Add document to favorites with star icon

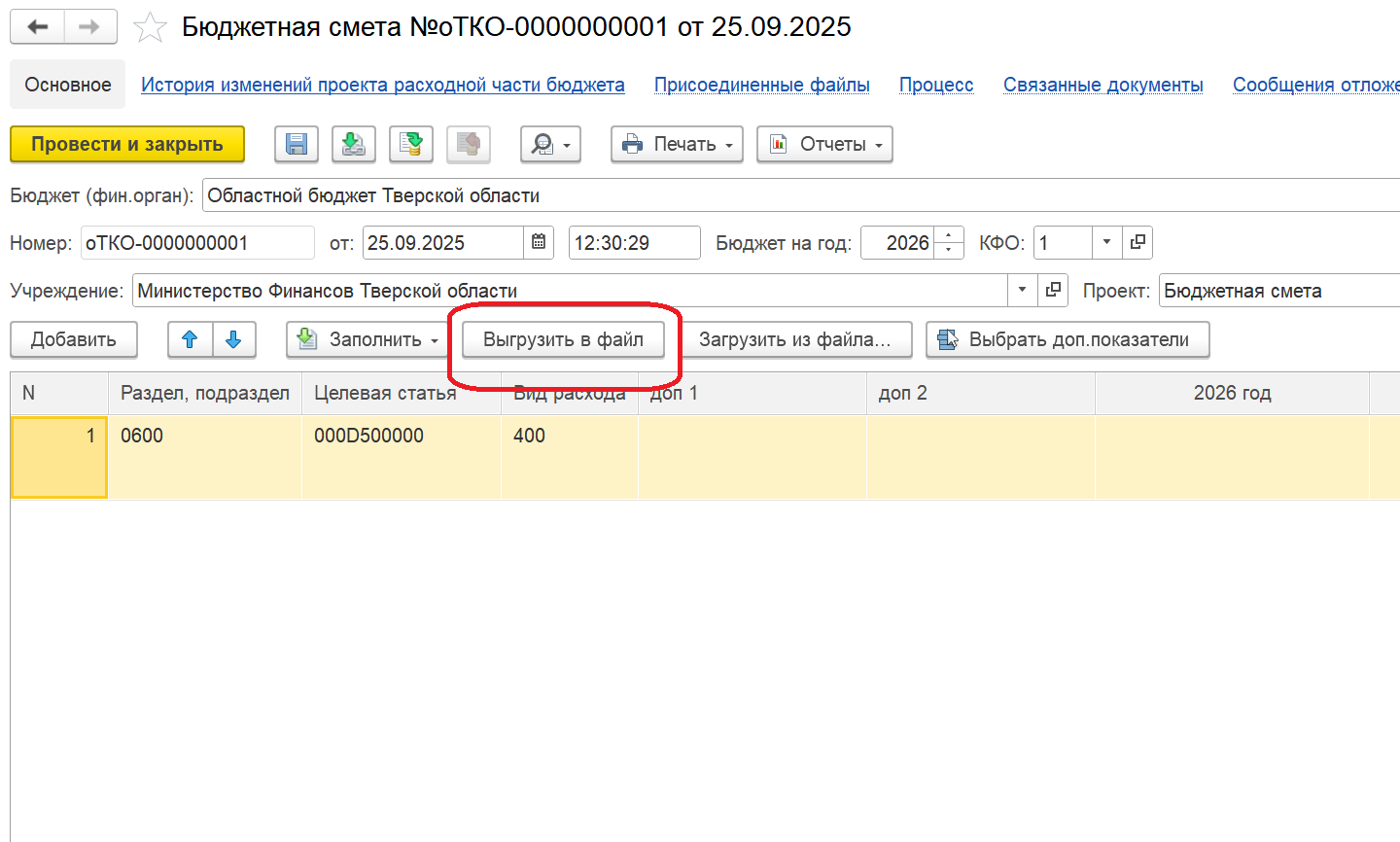150,27
